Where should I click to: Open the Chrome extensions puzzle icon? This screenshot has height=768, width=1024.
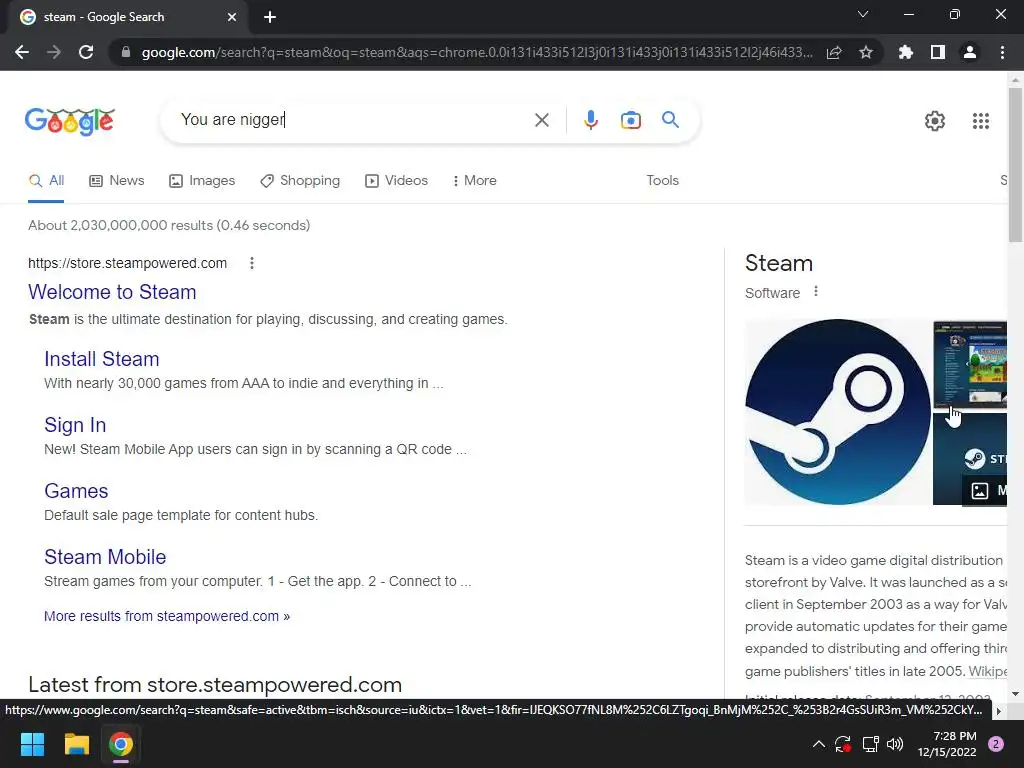(906, 52)
